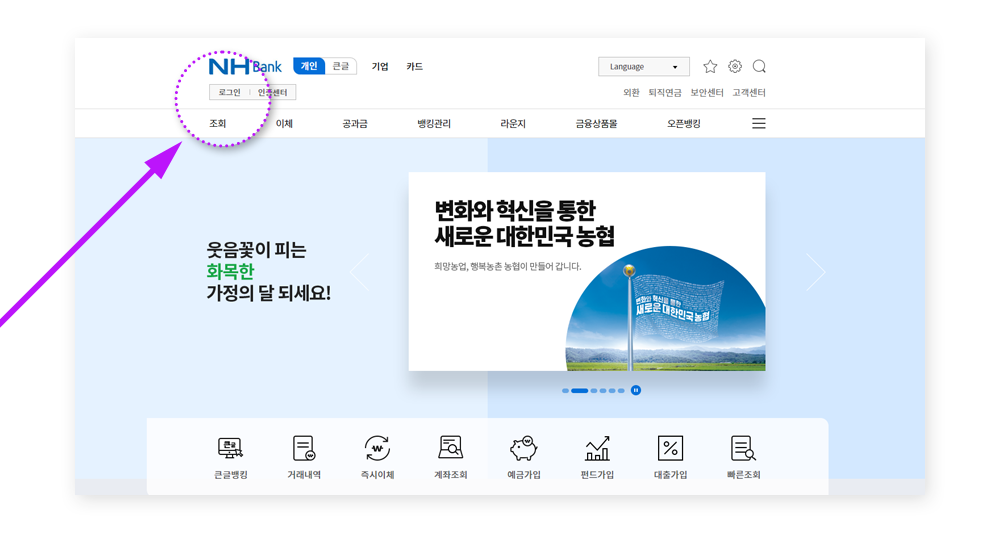Select the first banner slide dot
The height and width of the screenshot is (540, 1000).
pyautogui.click(x=565, y=391)
